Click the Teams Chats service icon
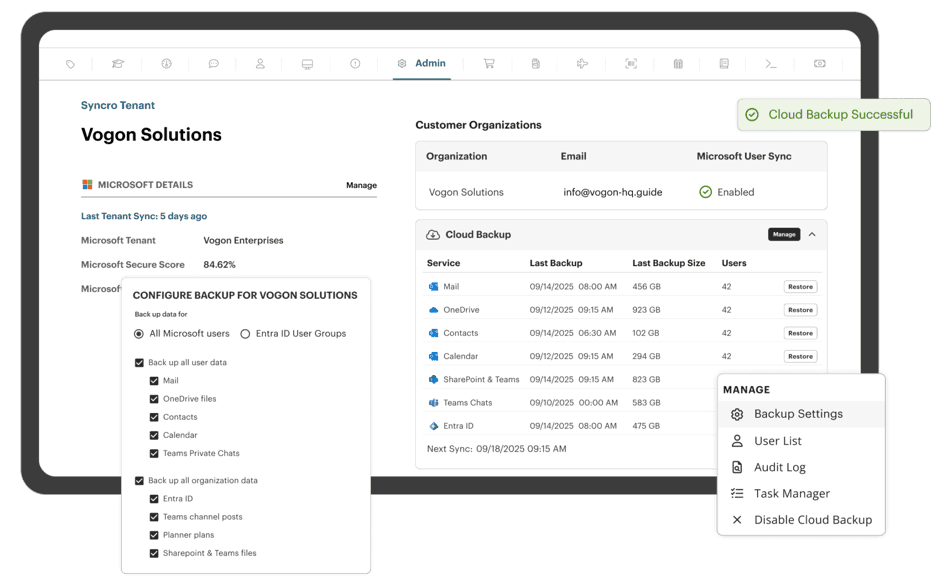Screen dimensions: 950x585 tap(434, 403)
